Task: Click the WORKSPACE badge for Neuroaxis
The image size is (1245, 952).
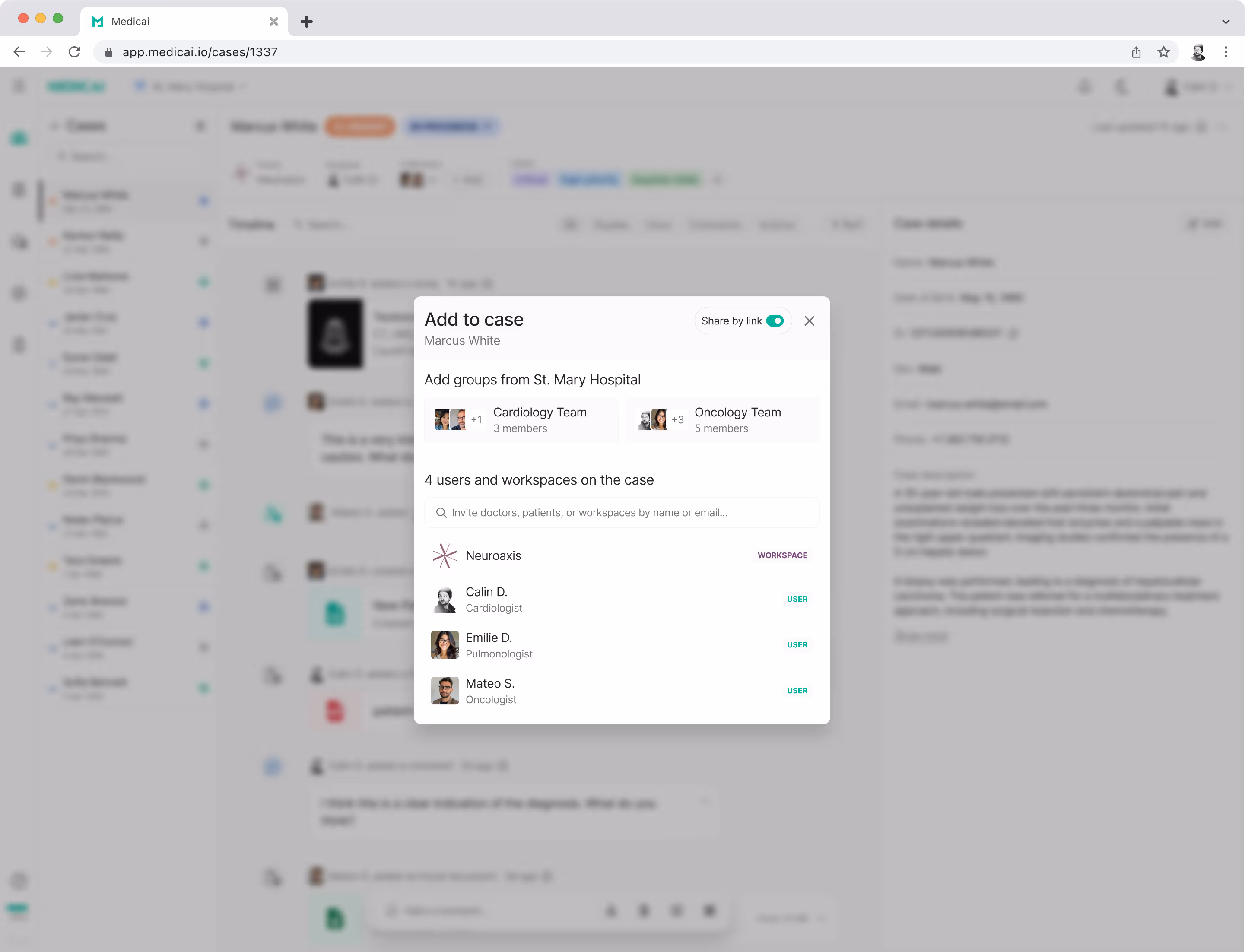Action: [782, 555]
